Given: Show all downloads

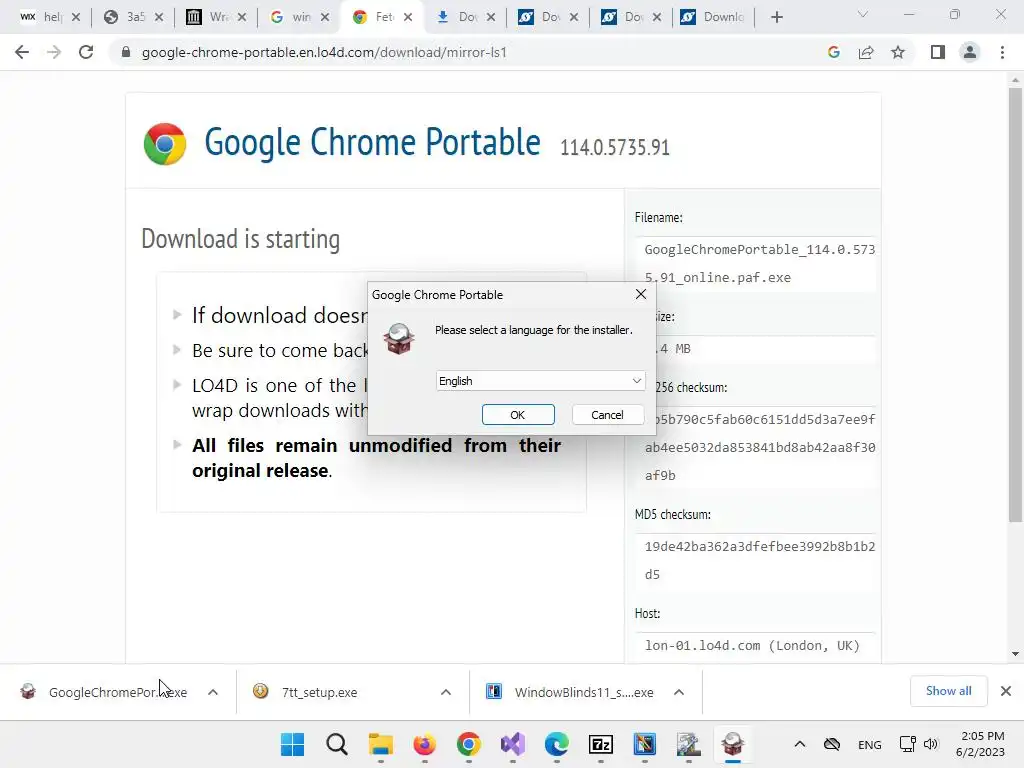Looking at the screenshot, I should point(948,691).
